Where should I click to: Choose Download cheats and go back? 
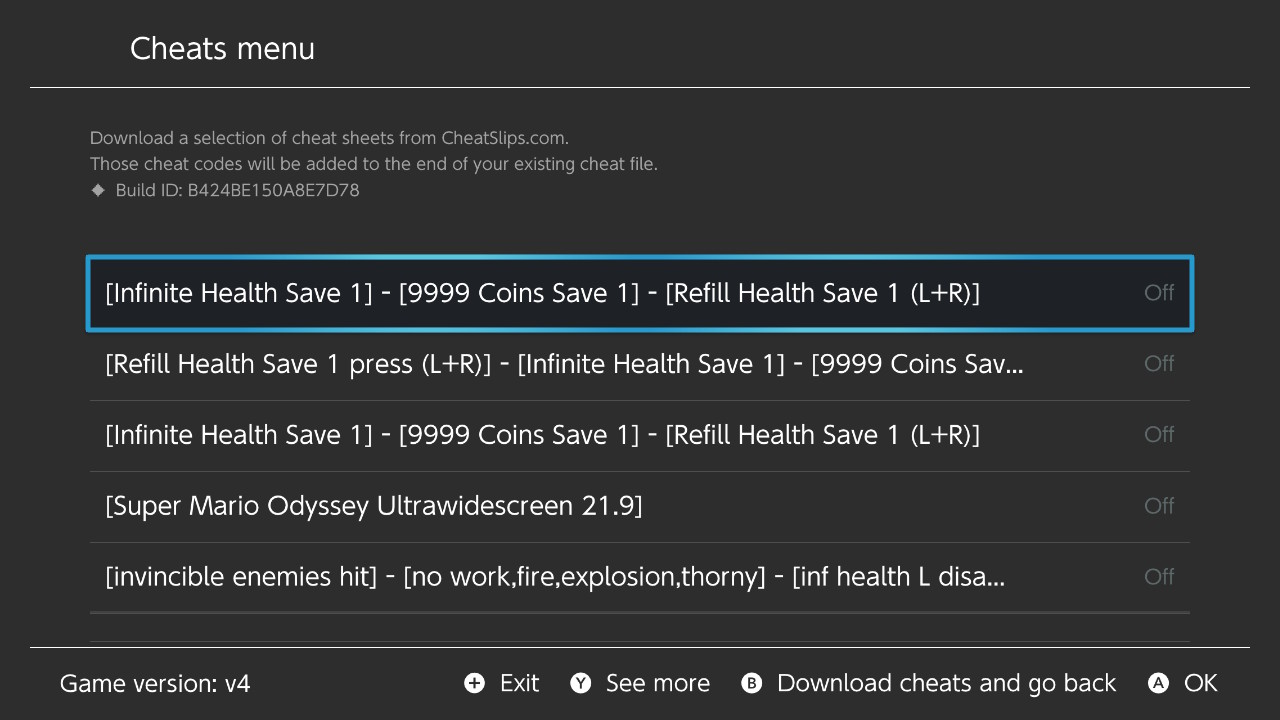pyautogui.click(x=946, y=683)
